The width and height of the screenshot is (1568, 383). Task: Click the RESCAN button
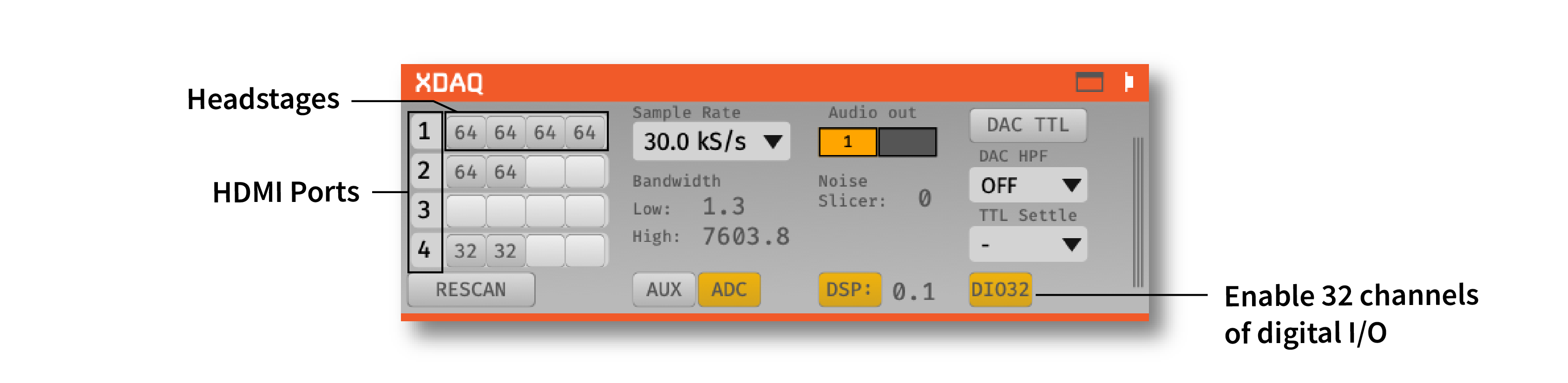click(x=471, y=289)
